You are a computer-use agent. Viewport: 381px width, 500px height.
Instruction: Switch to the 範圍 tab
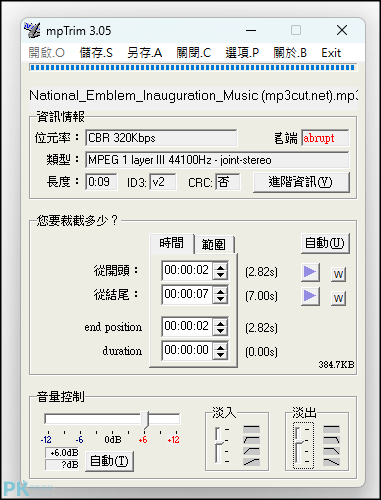pos(214,245)
